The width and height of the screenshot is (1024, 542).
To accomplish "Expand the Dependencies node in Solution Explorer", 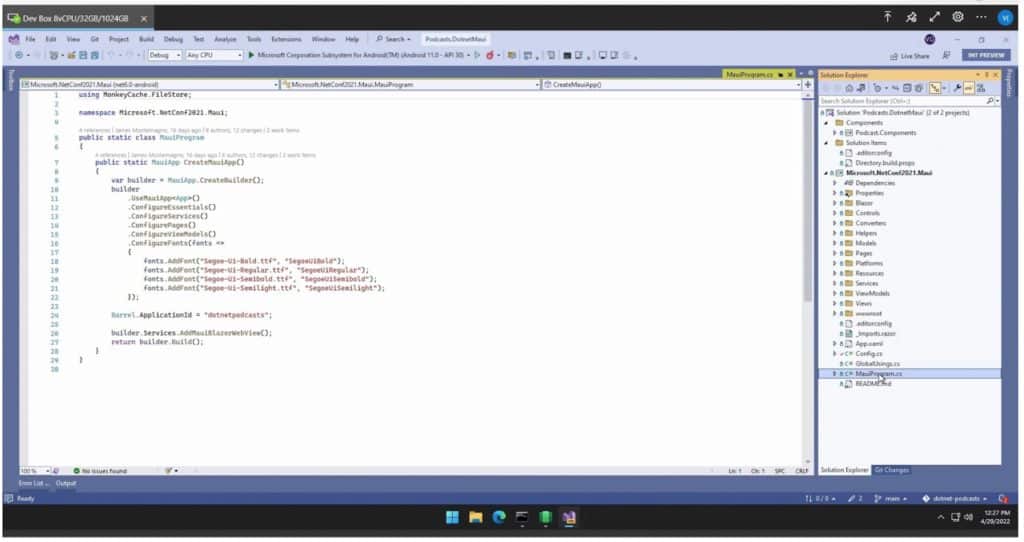I will (835, 183).
